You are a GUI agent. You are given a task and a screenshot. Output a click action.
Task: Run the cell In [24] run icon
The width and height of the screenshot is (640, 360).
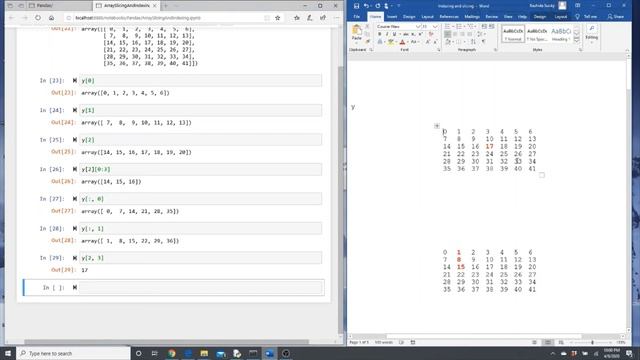click(75, 110)
